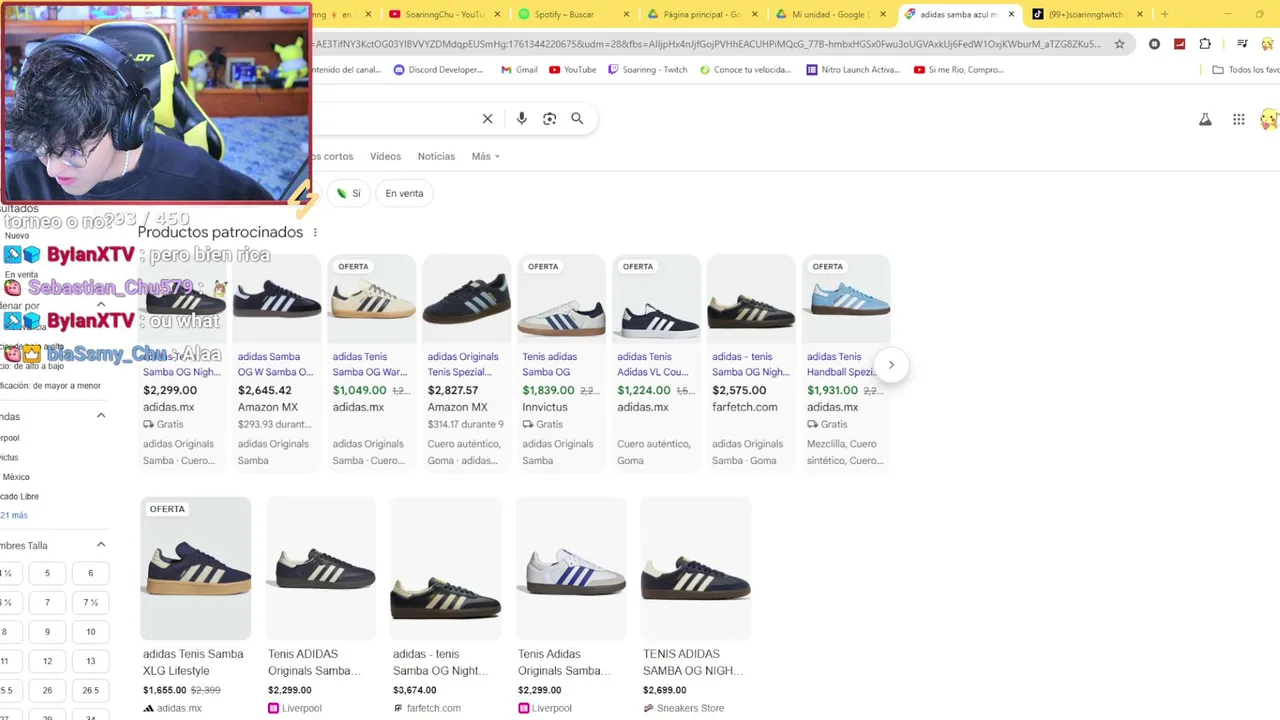Expand the 21 más stores link

(x=14, y=515)
